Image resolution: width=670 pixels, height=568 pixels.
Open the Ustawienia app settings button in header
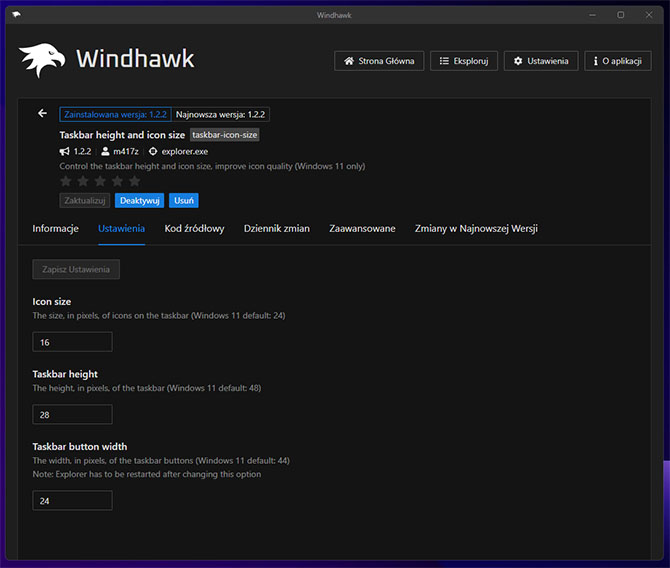coord(541,61)
